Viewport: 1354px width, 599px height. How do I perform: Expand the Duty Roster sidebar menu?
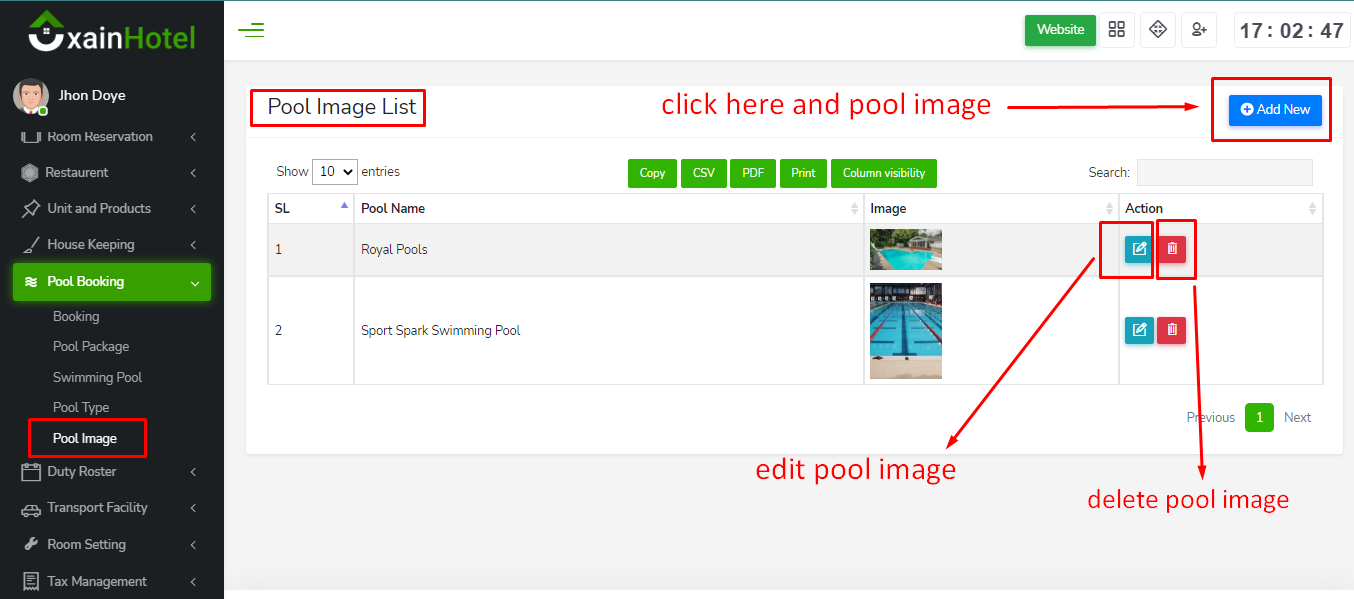click(110, 472)
